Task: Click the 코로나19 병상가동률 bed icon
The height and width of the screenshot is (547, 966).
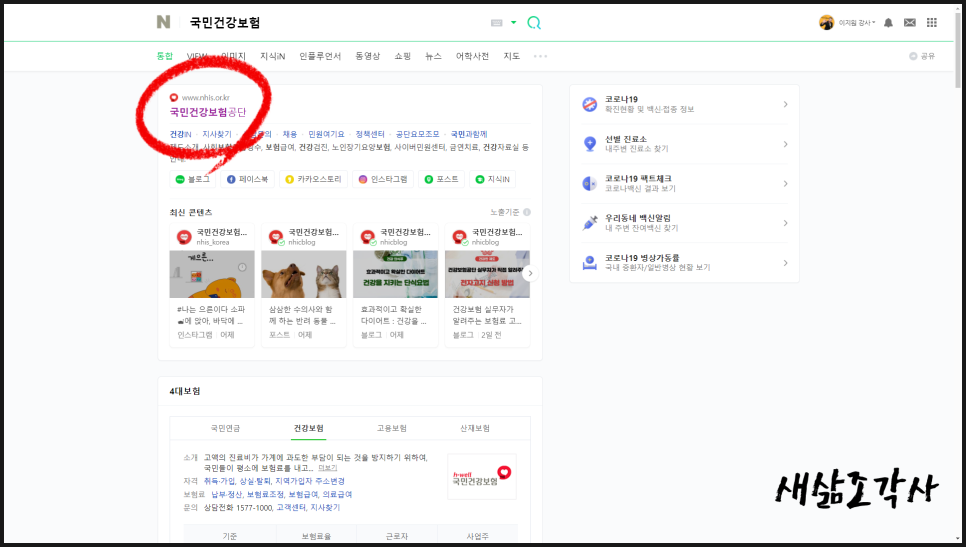Action: [590, 262]
